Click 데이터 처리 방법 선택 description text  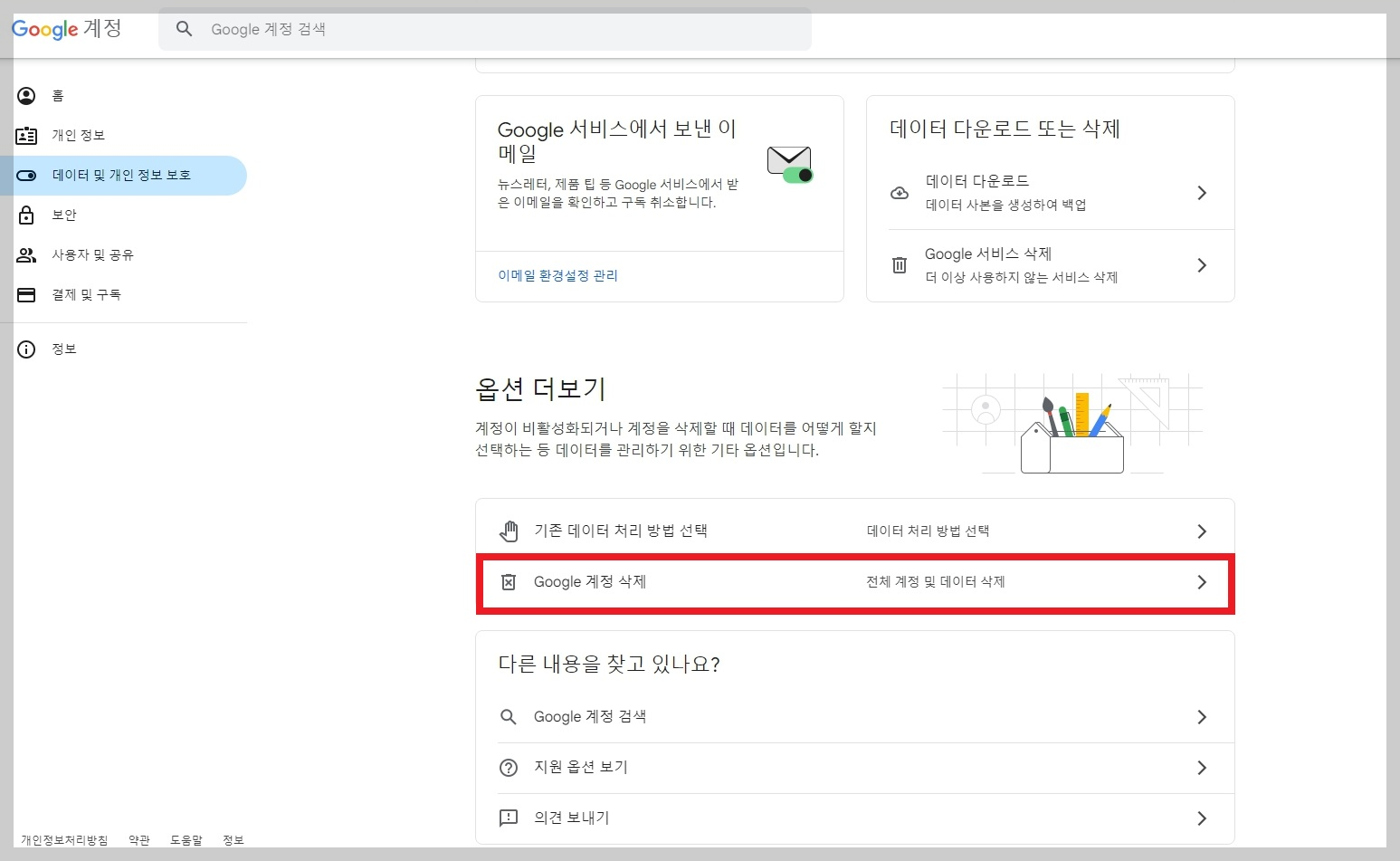tap(928, 531)
